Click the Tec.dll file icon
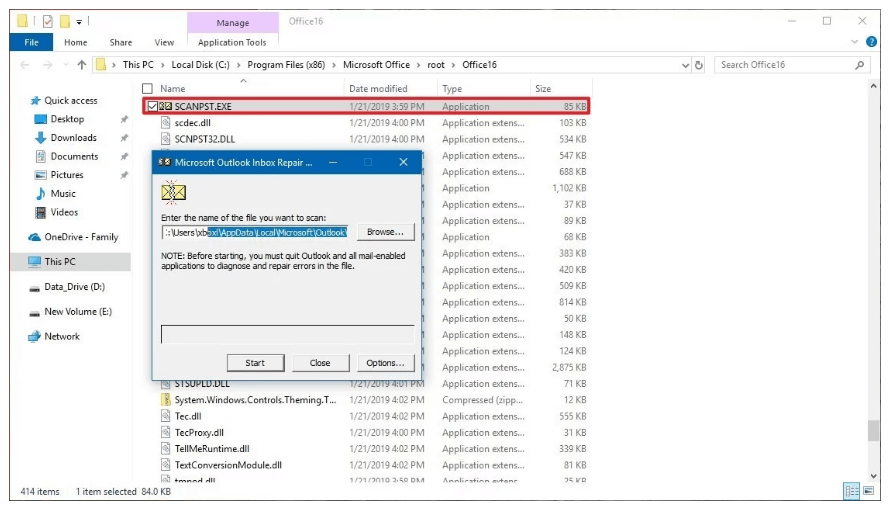 tap(165, 416)
